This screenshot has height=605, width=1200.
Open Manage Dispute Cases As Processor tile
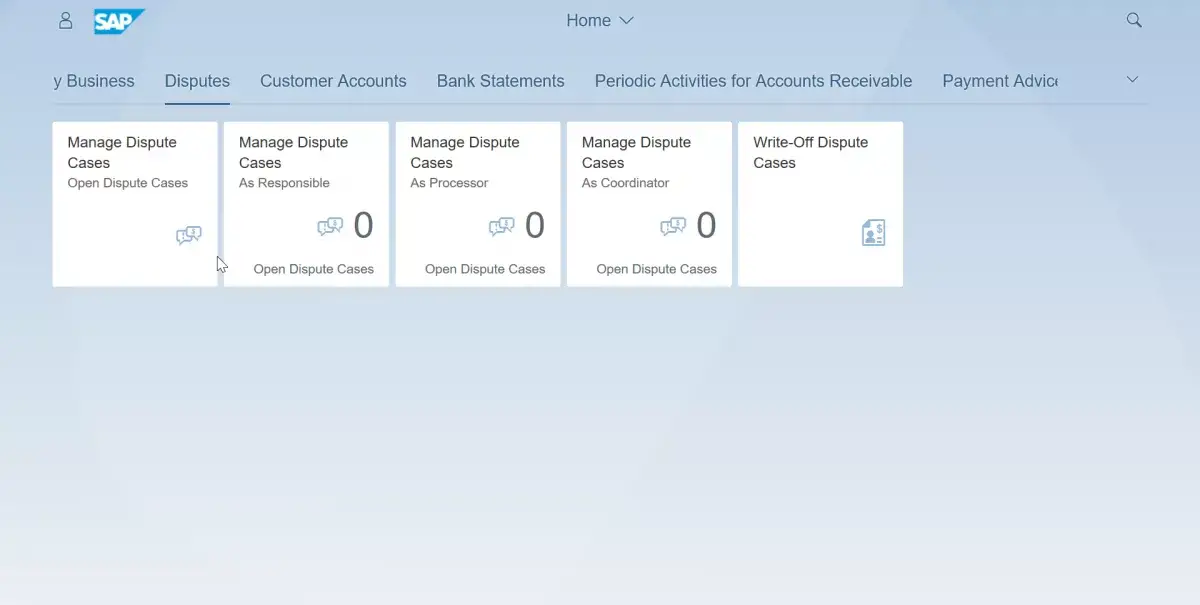[478, 204]
